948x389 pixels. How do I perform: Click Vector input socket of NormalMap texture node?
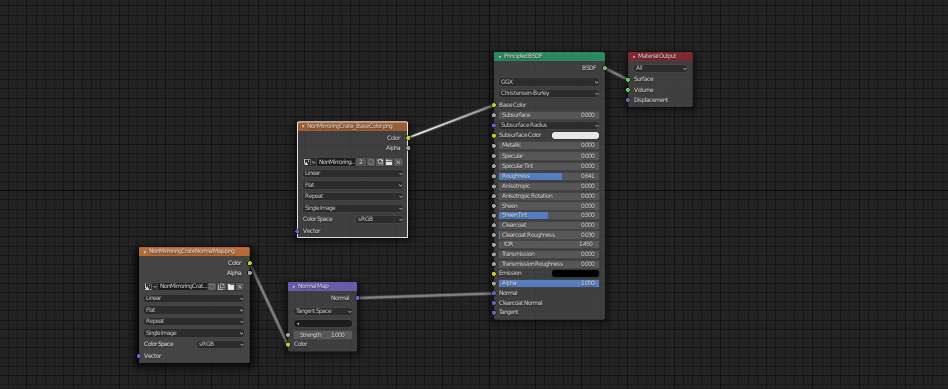tap(139, 356)
